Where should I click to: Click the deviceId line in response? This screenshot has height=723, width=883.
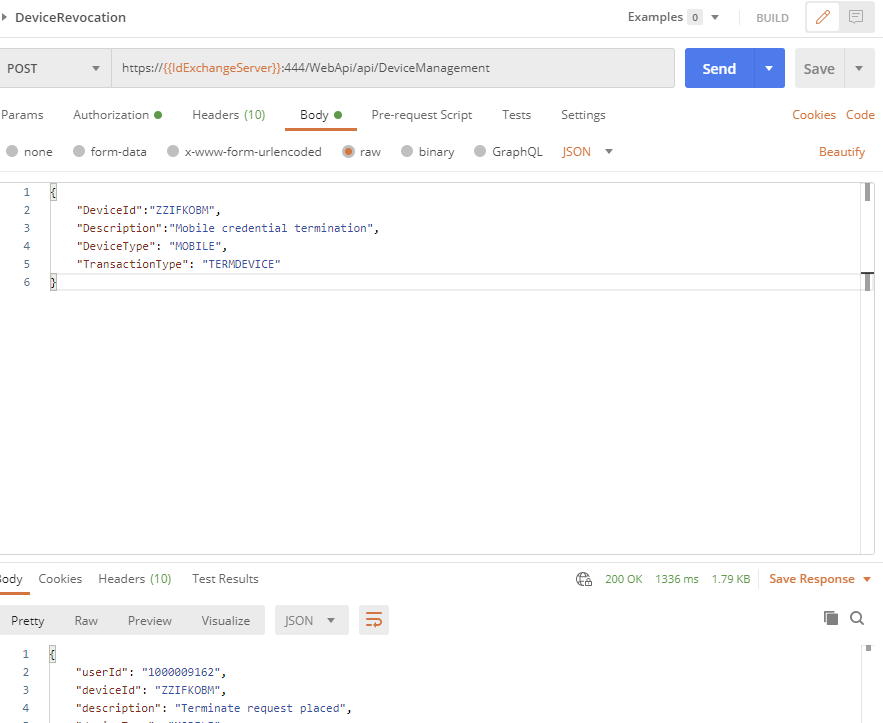151,690
